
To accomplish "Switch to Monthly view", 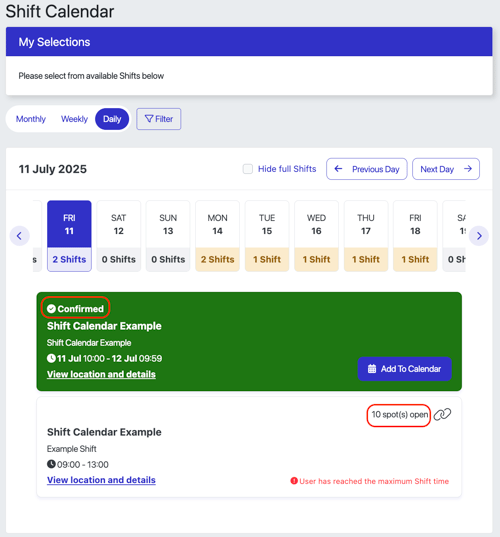I will click(x=31, y=119).
